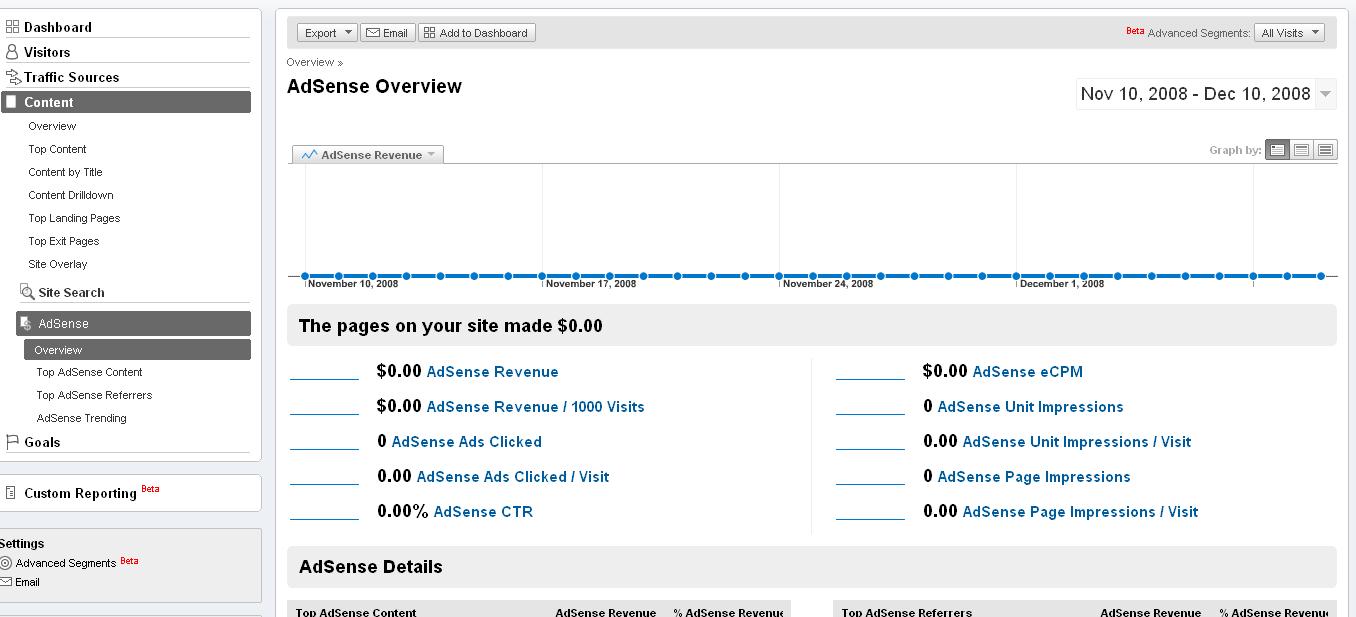1356x617 pixels.
Task: Open AdSense Ads Clicked link
Action: (x=466, y=442)
